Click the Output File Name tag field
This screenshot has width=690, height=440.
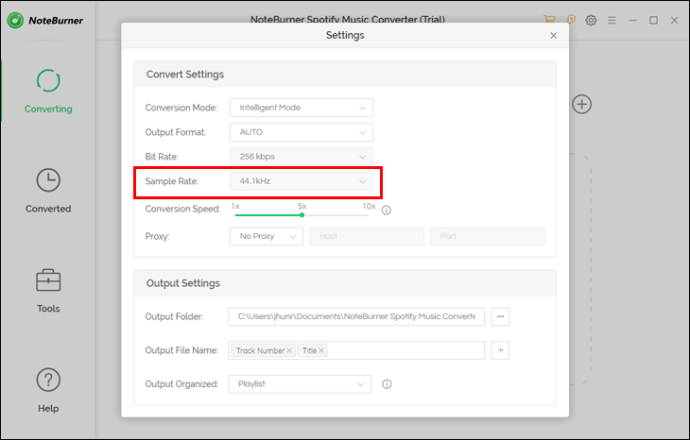click(356, 350)
